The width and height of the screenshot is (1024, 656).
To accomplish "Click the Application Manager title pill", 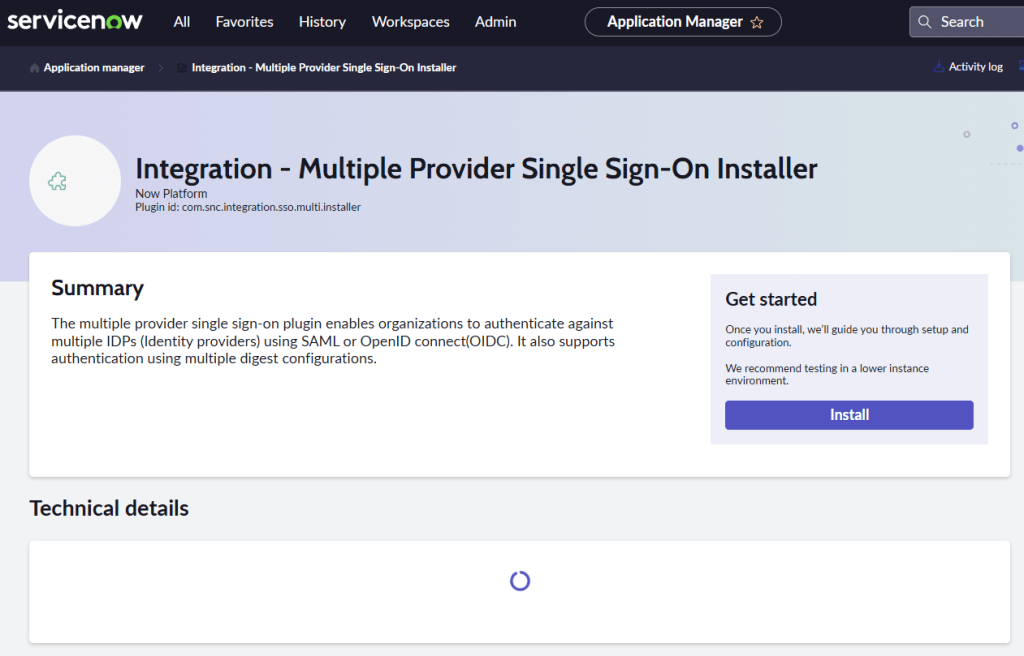I will (674, 22).
